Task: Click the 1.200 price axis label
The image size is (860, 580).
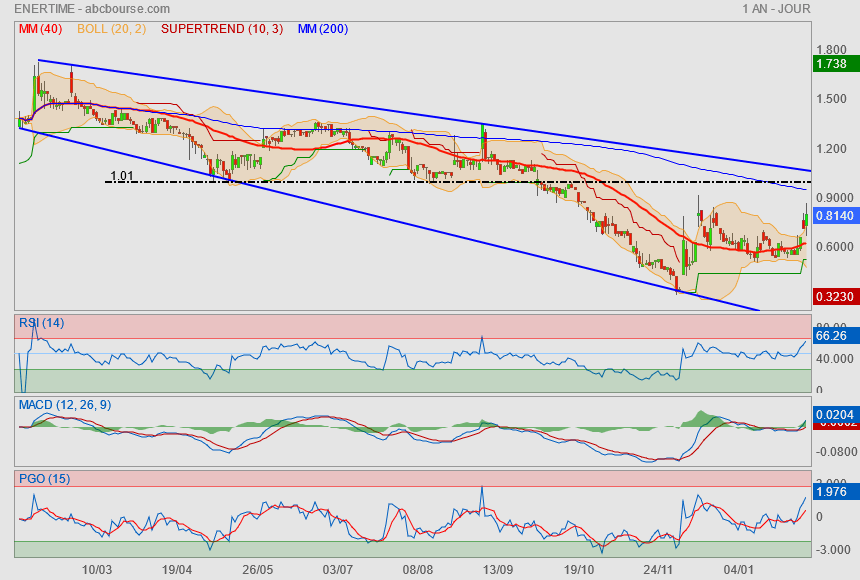Action: 832,148
